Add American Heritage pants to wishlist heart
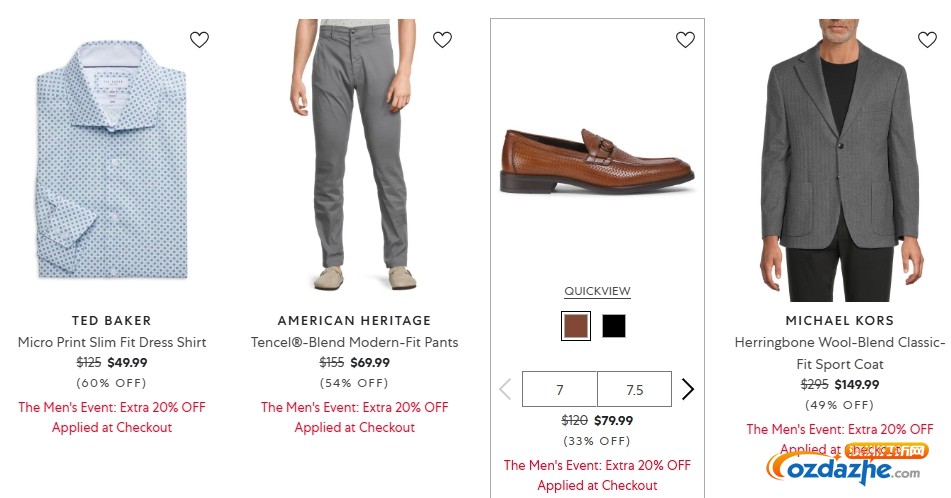951x498 pixels. coord(442,40)
